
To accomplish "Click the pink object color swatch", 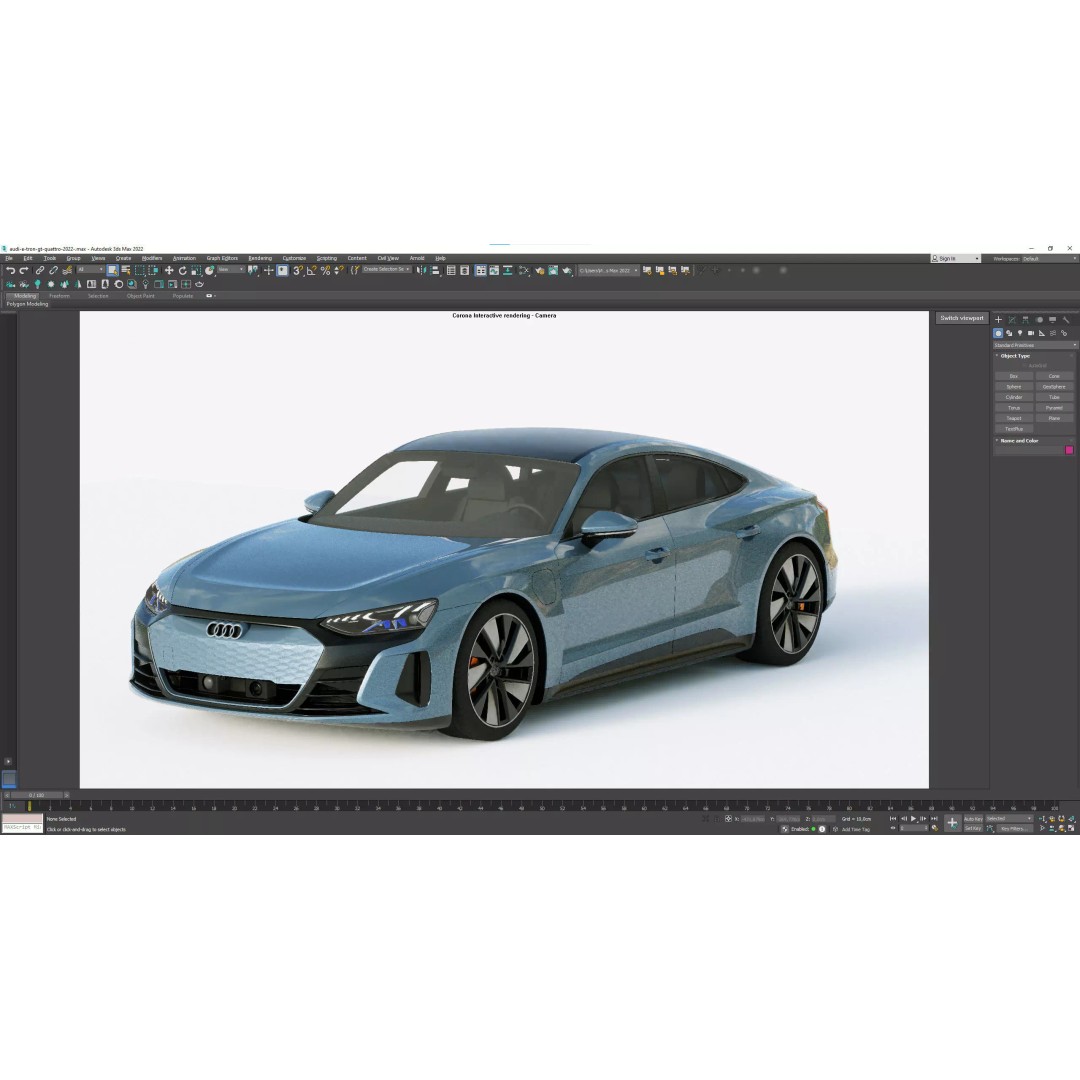I will point(1069,450).
